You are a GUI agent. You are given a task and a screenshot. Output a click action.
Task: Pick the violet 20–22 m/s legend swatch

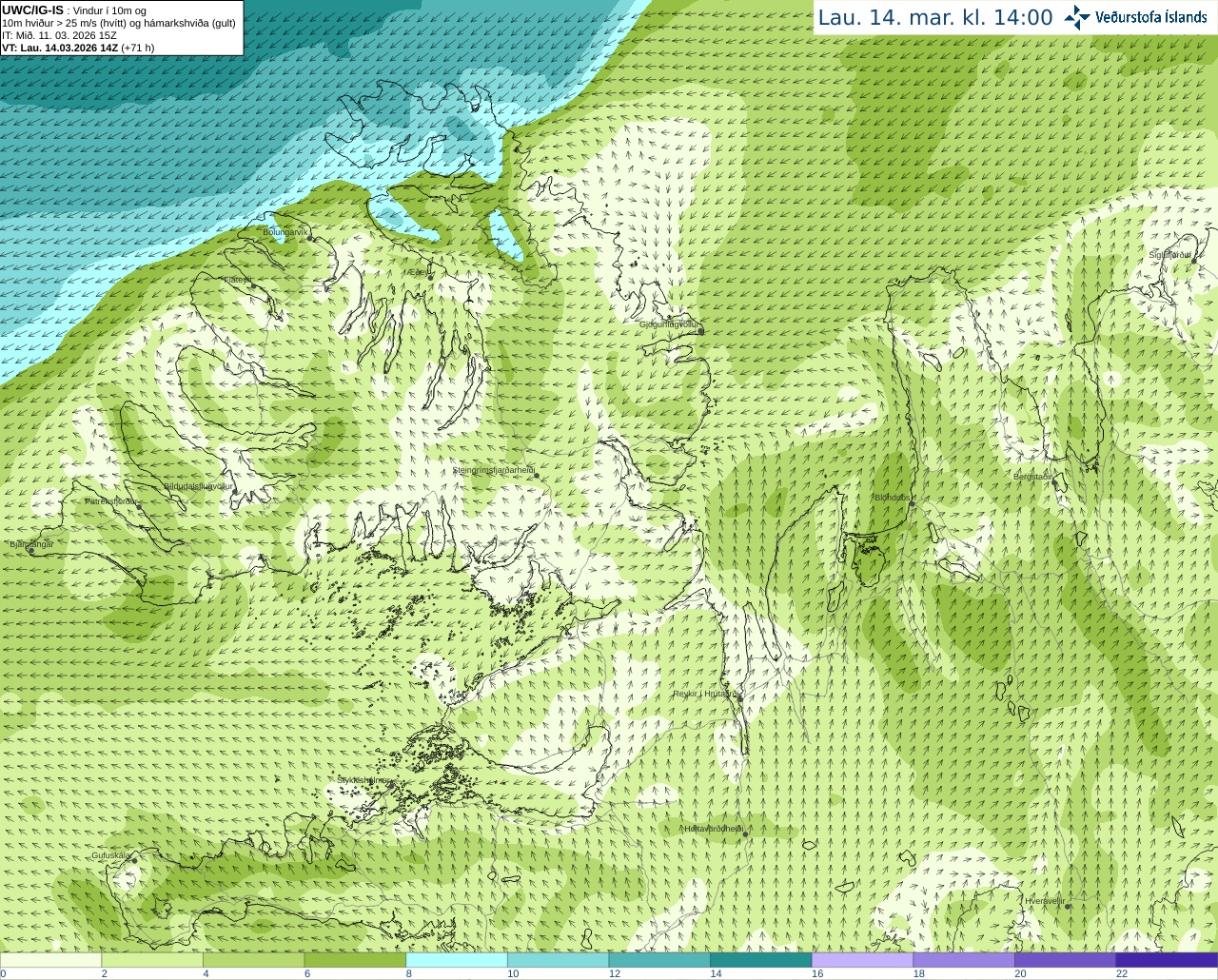tap(1065, 960)
